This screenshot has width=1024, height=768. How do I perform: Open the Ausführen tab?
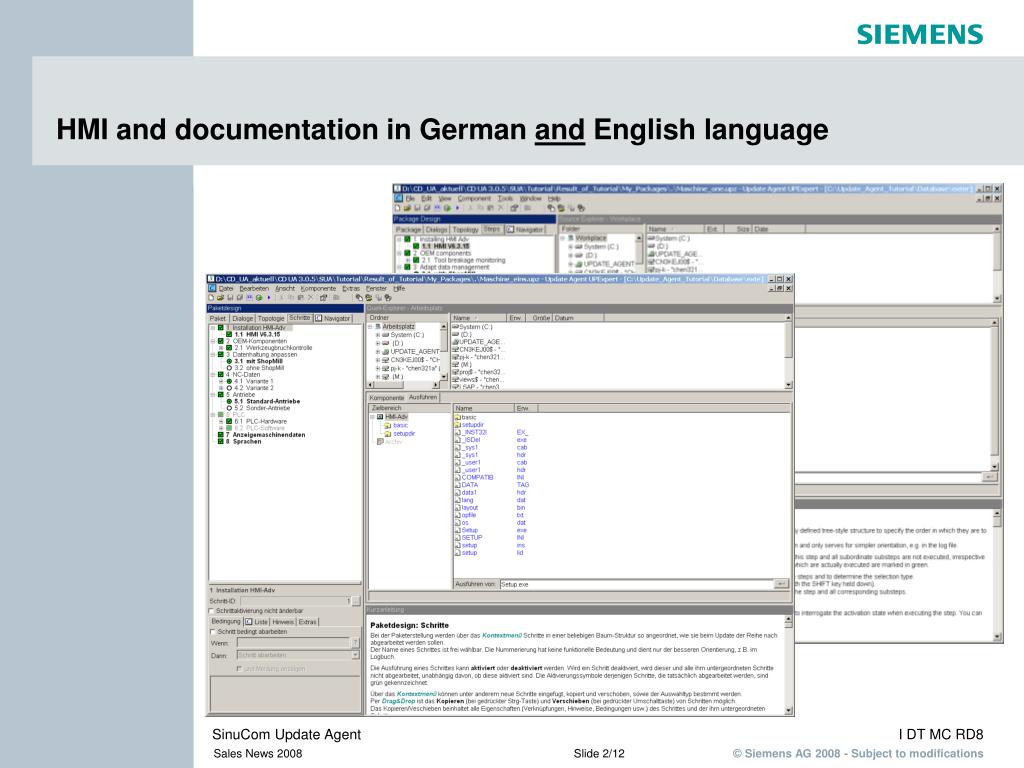pos(423,397)
